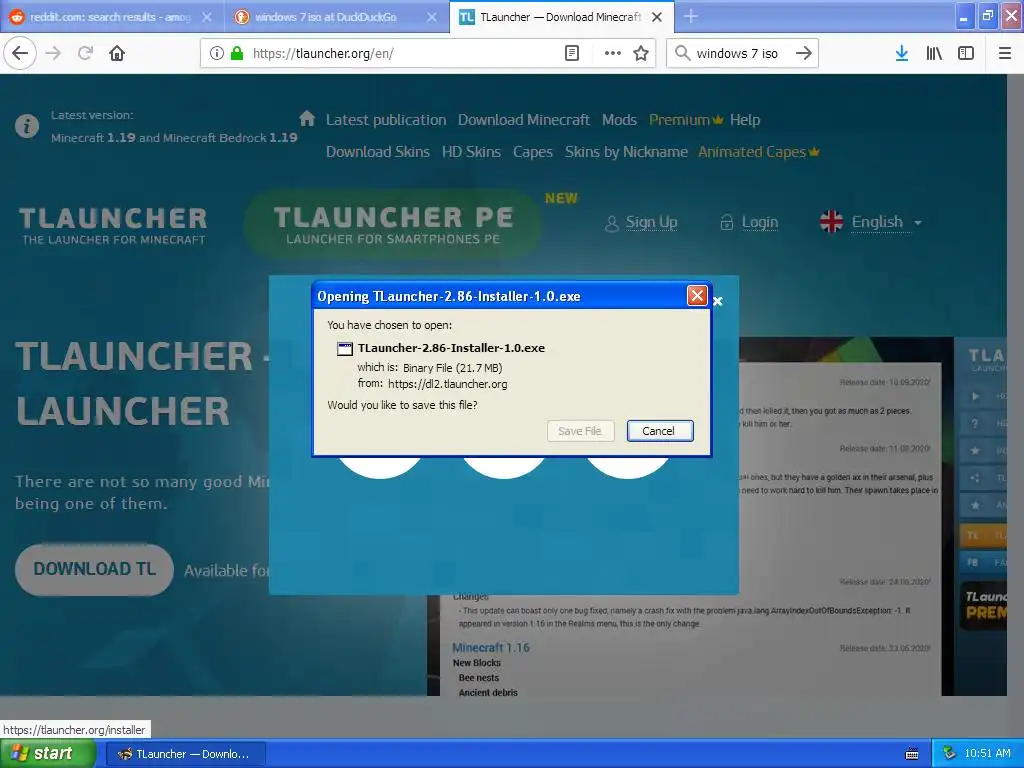The width and height of the screenshot is (1024, 768).
Task: Go to Download Skins page
Action: click(377, 152)
